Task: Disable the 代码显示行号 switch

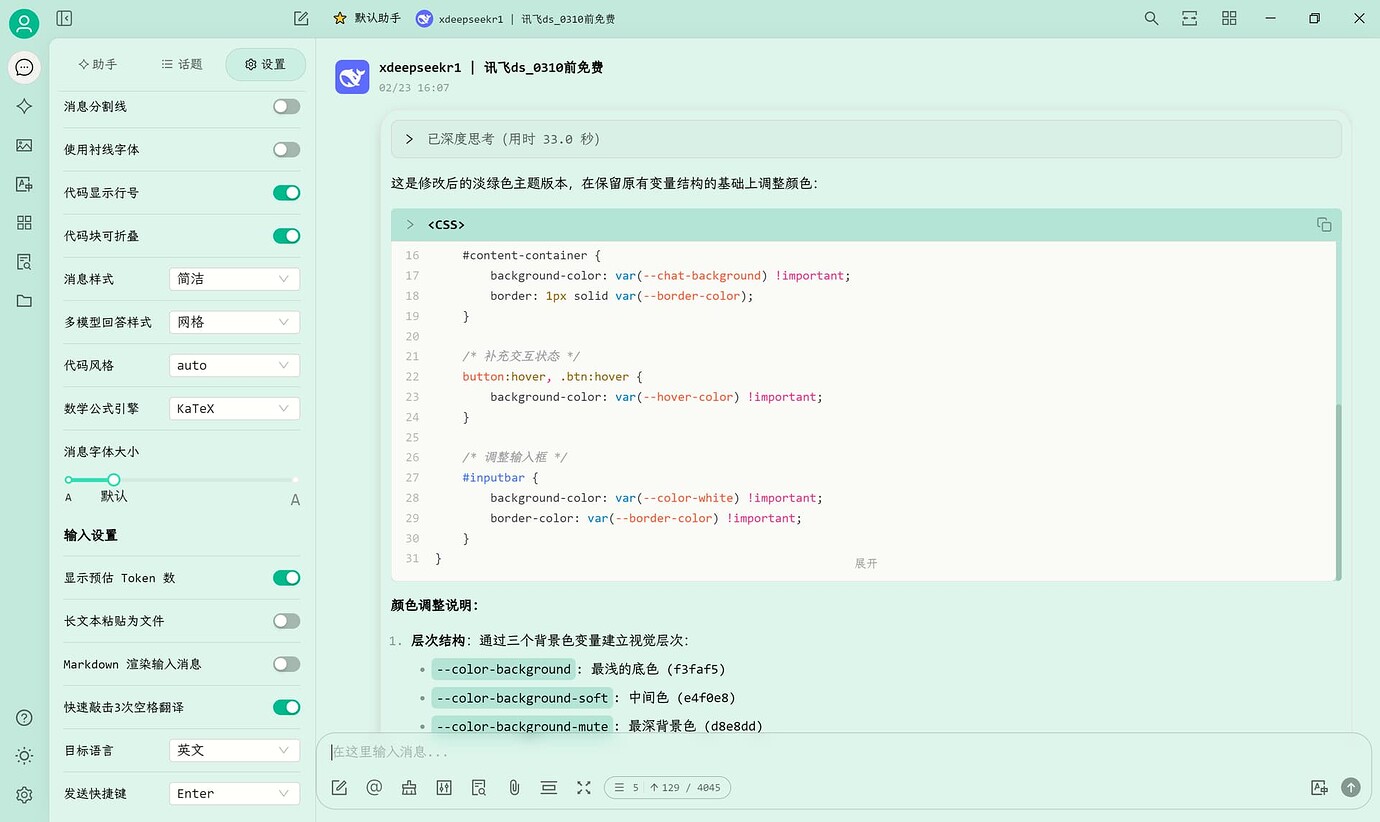Action: point(287,193)
